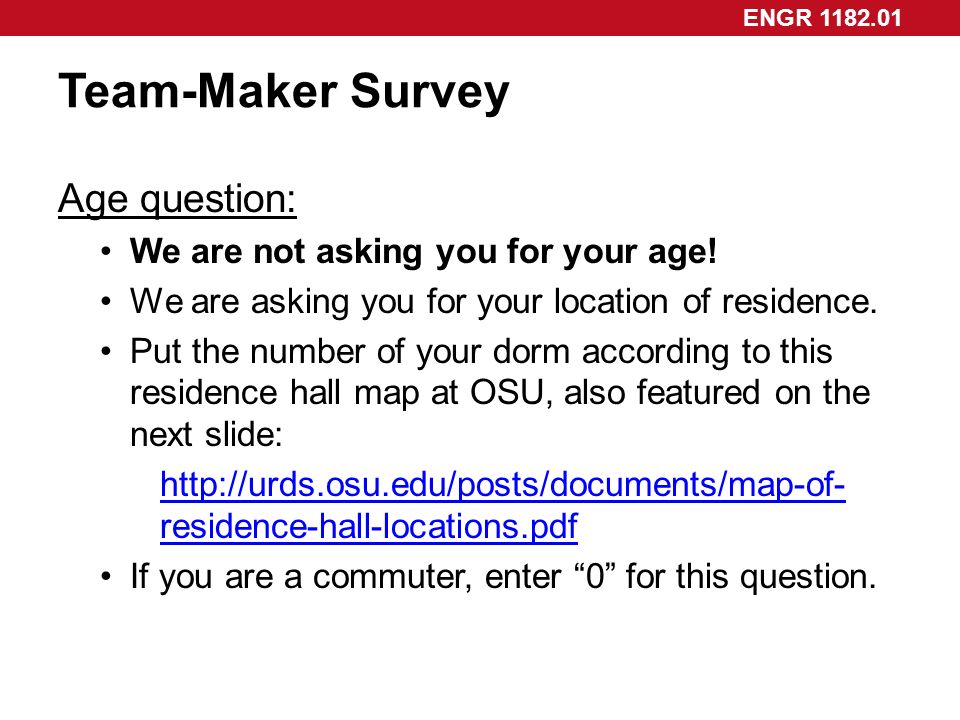
Task: Click the word Survey in the title
Action: 430,93
